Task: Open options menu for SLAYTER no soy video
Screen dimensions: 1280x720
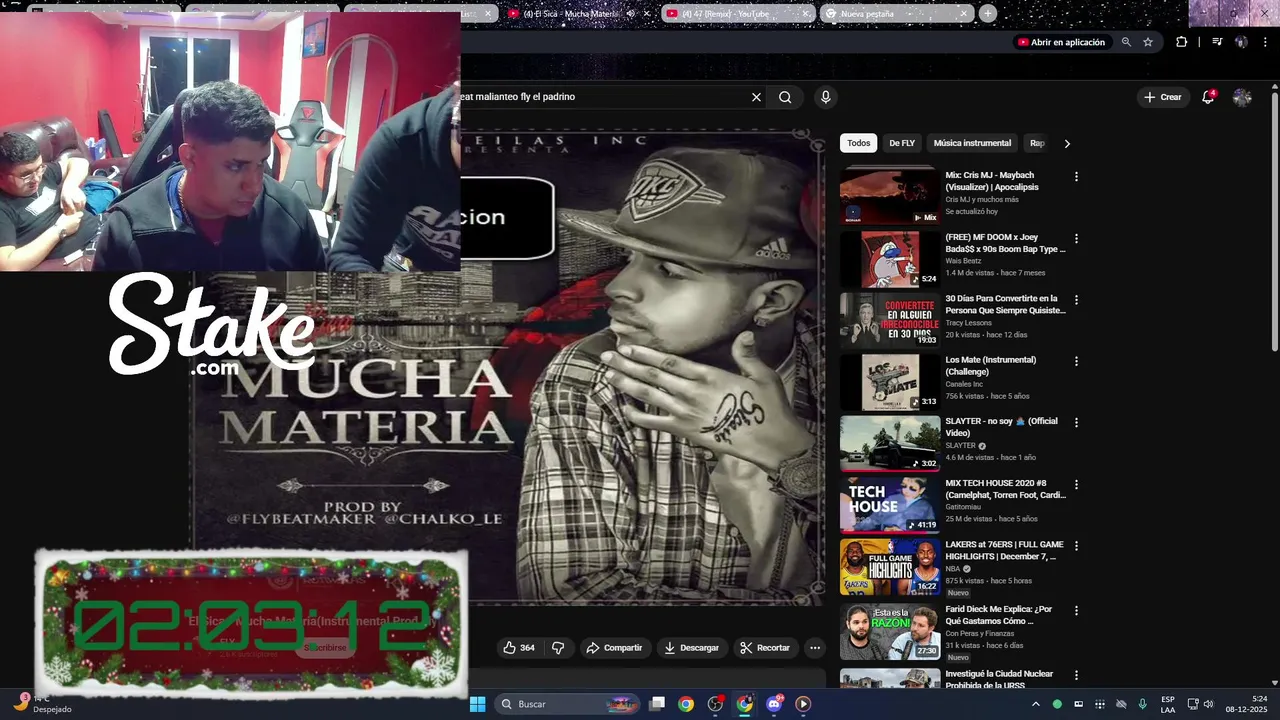Action: coord(1076,423)
